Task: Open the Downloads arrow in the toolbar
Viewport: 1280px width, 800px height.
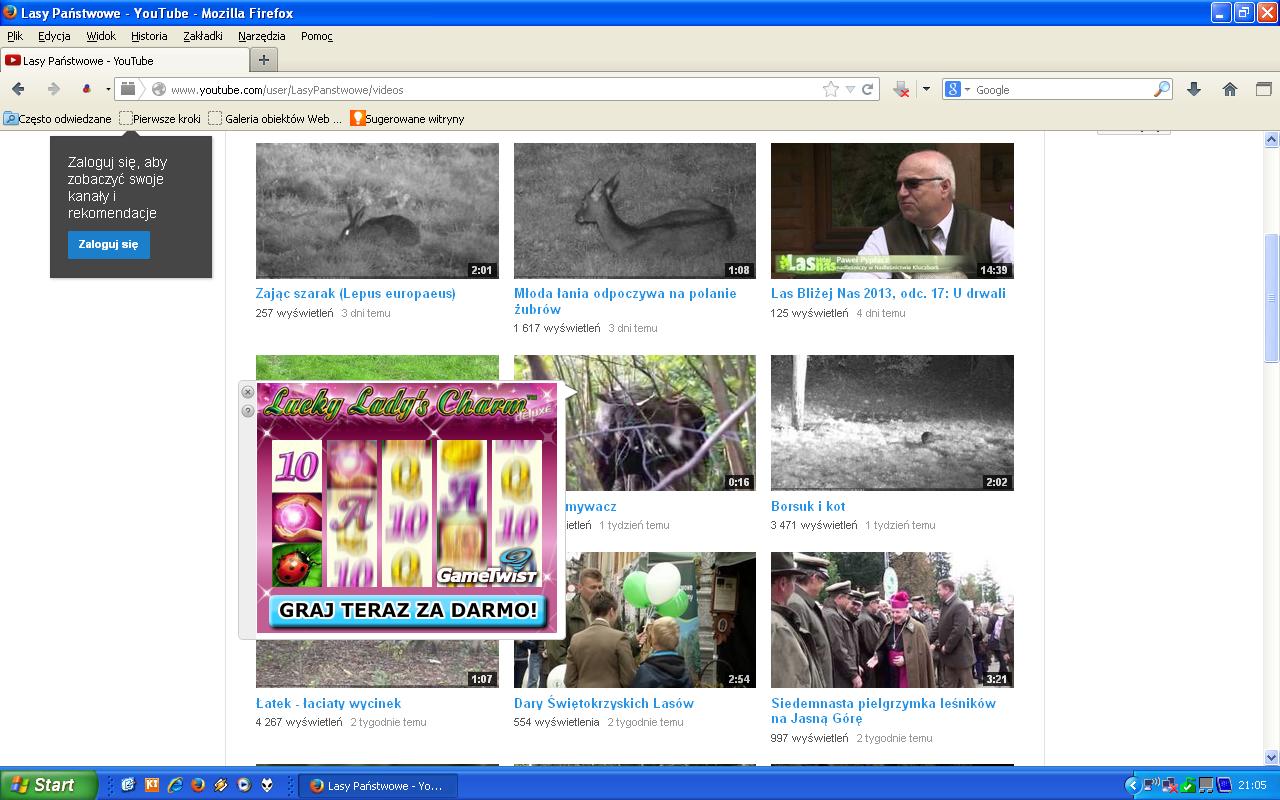Action: [x=1194, y=89]
